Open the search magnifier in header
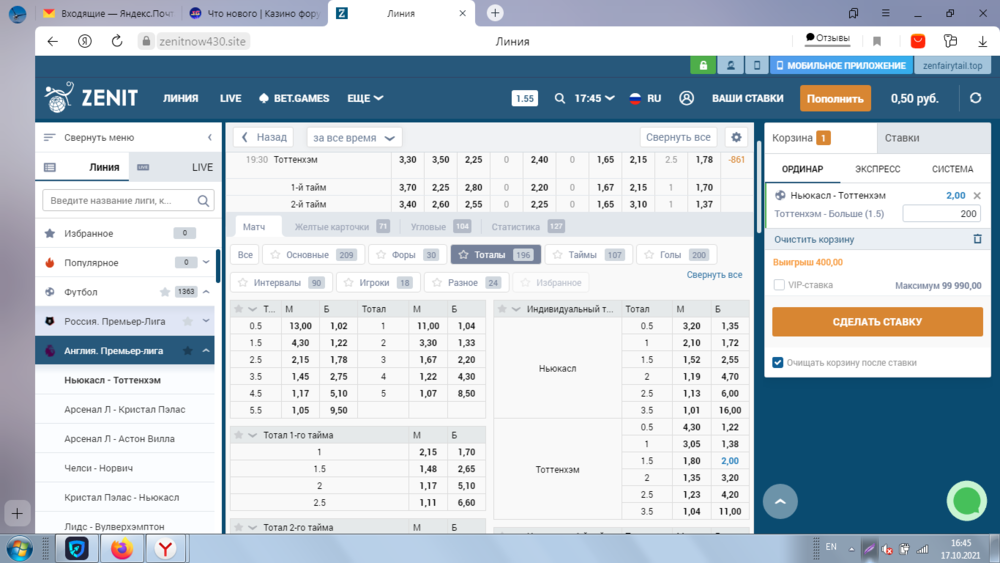The width and height of the screenshot is (1000, 563). pyautogui.click(x=559, y=98)
